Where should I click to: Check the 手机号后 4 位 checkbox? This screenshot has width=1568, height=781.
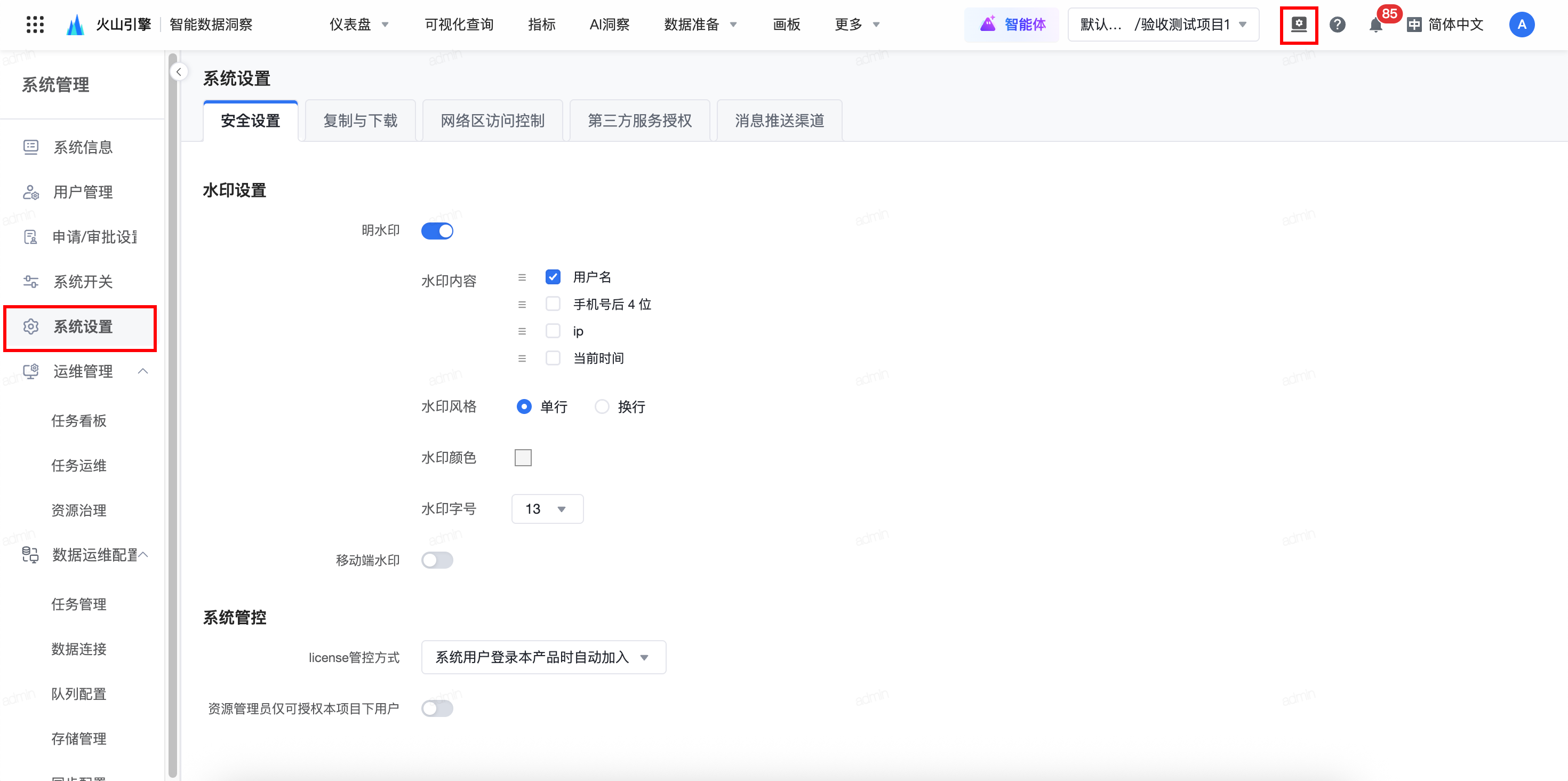(x=553, y=304)
